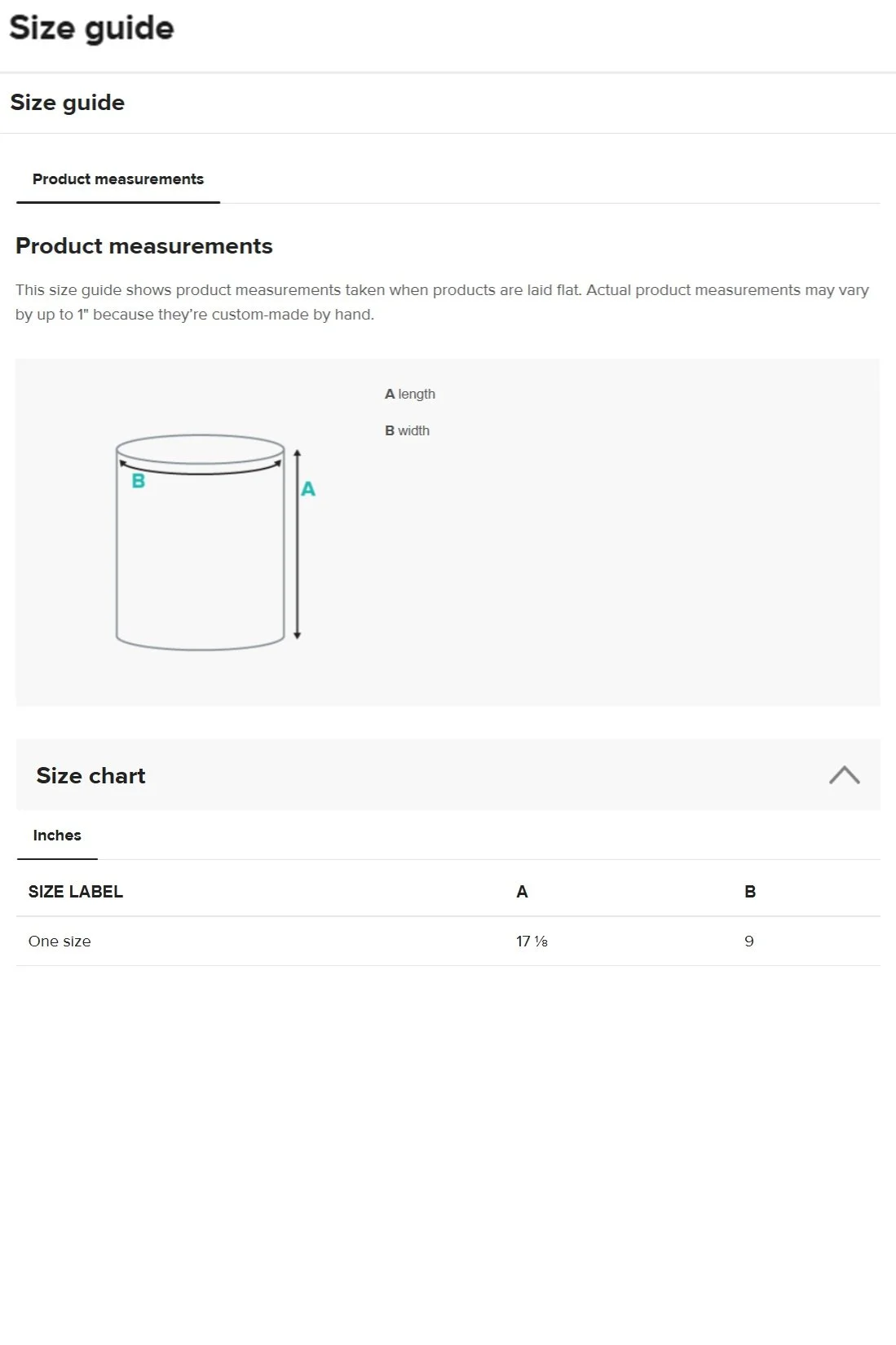Click the laid-flat measurements description text
896x1345 pixels.
[442, 302]
